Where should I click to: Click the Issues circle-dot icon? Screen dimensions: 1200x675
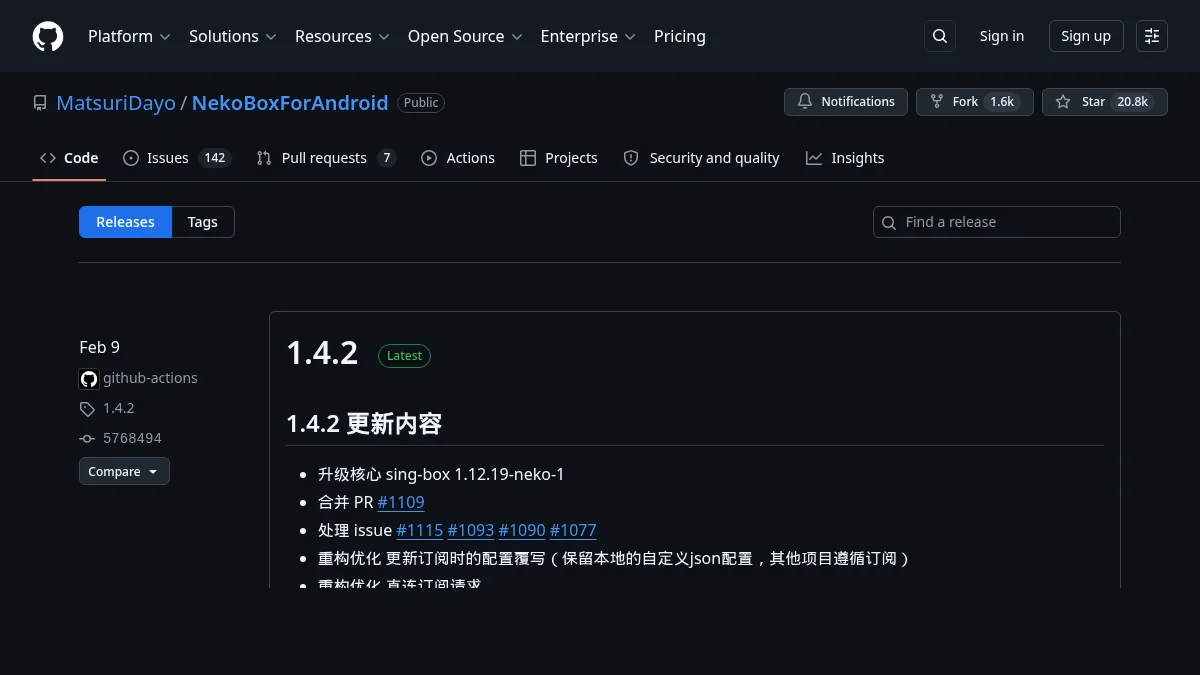[131, 158]
